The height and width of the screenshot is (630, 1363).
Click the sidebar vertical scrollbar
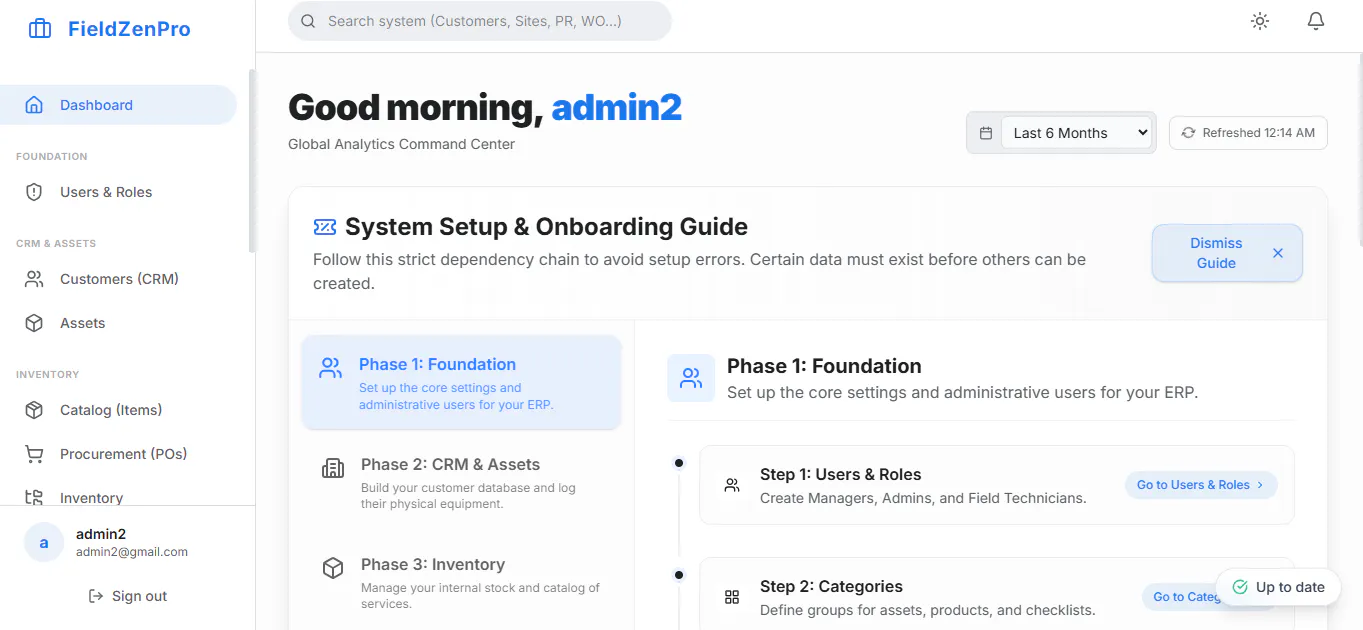[252, 160]
